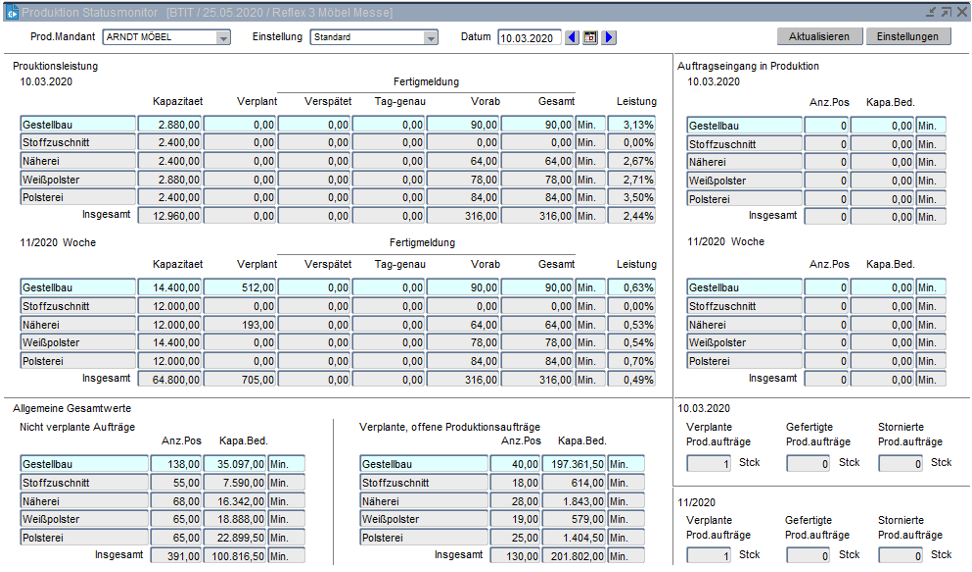This screenshot has width=972, height=572.
Task: Restore the Produktion Statusmonitor window size
Action: (946, 12)
